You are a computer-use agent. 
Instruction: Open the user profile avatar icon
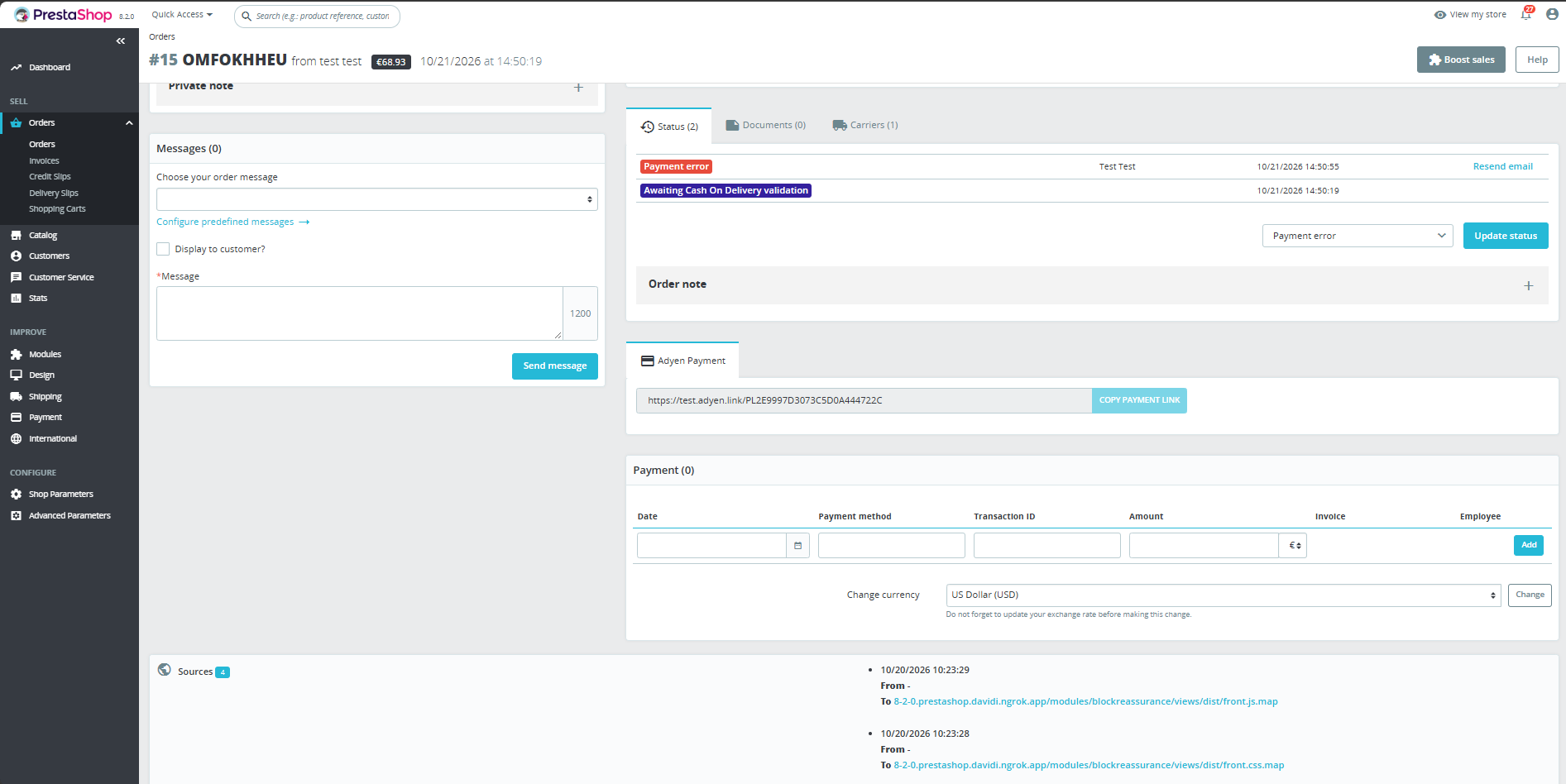pyautogui.click(x=1552, y=14)
